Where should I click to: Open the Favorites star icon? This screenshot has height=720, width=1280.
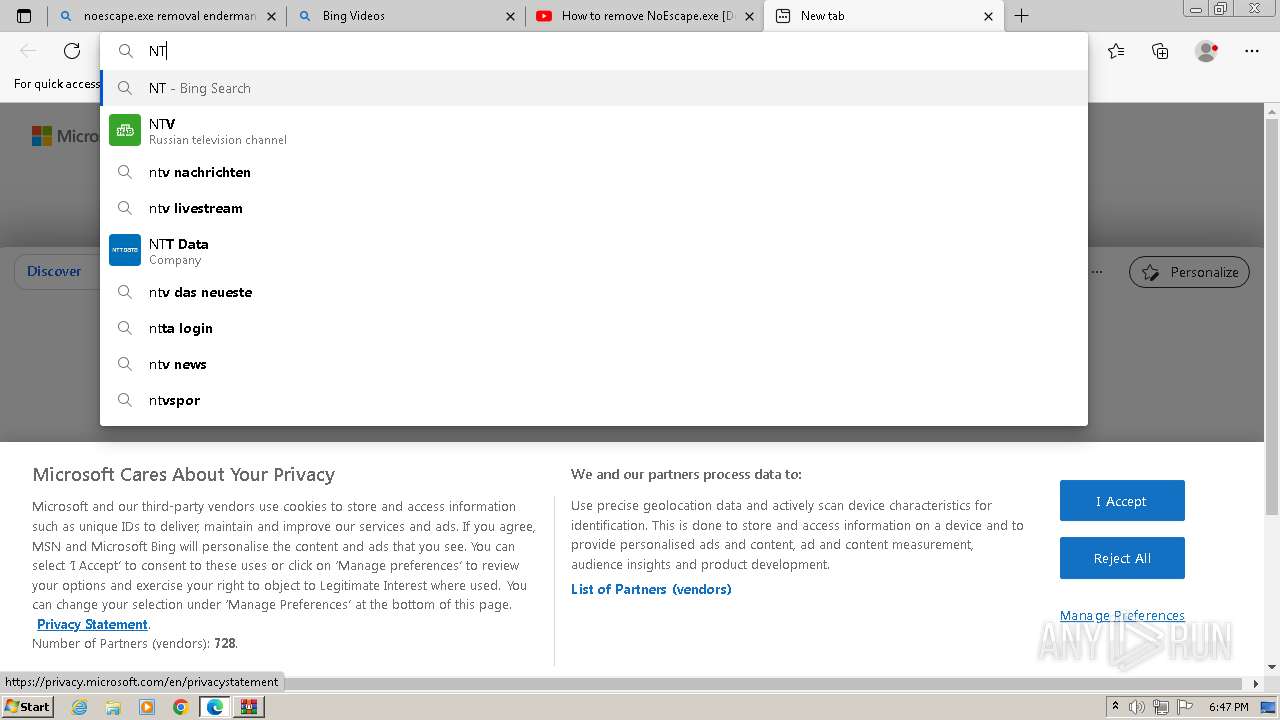click(x=1116, y=51)
